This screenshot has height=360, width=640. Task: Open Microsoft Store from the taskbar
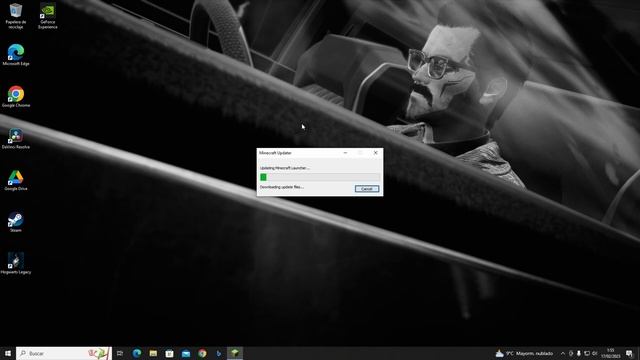[x=169, y=353]
